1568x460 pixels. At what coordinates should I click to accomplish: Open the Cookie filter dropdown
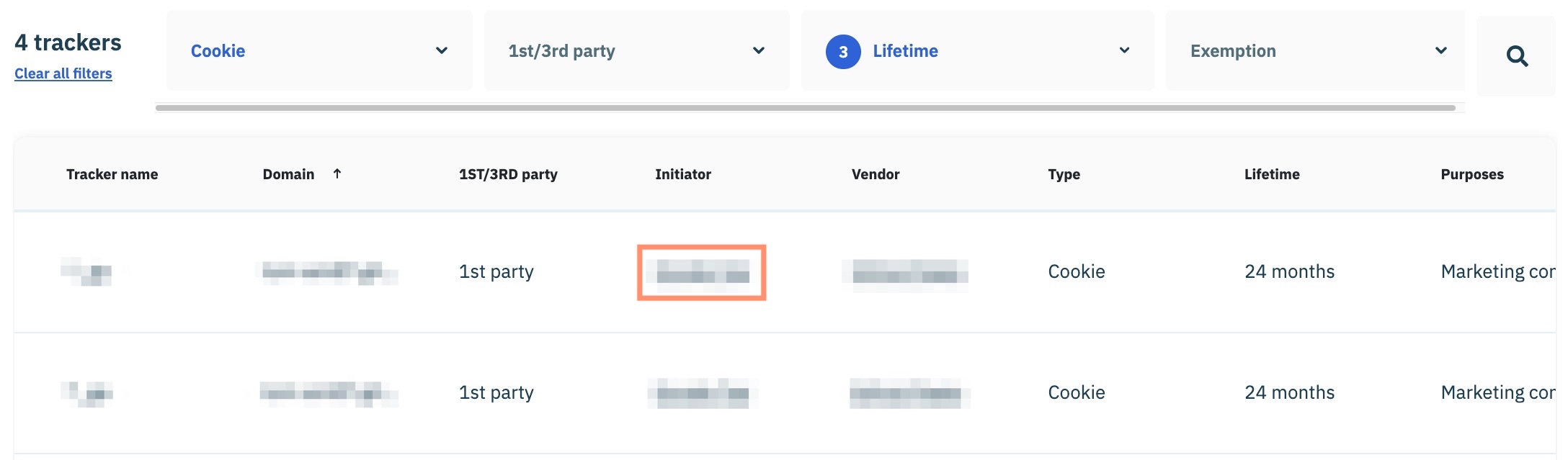[318, 51]
